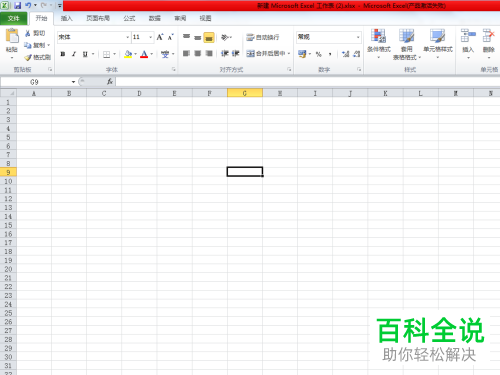
Task: Apply yellow fill color bucket
Action: (128, 54)
